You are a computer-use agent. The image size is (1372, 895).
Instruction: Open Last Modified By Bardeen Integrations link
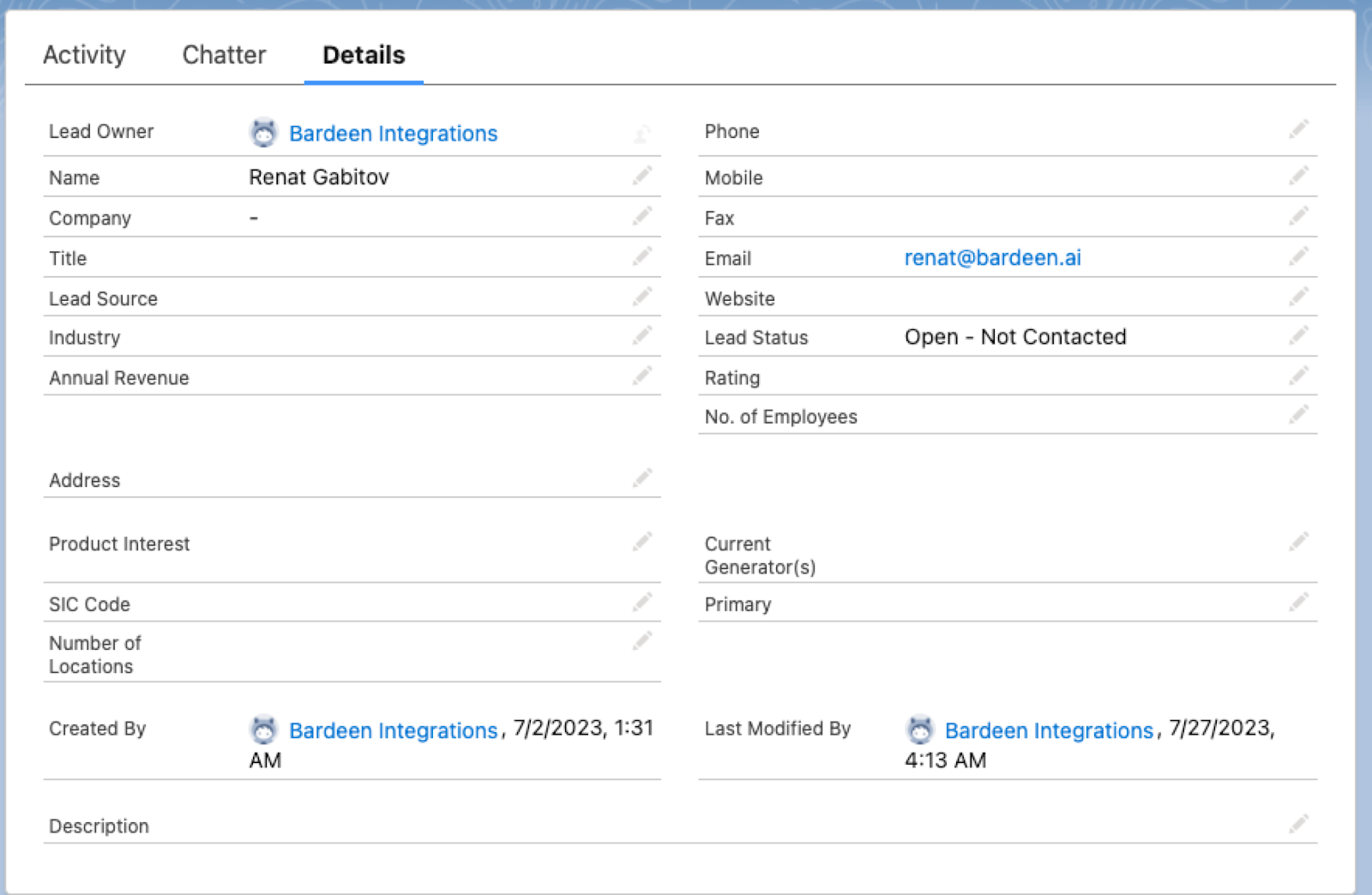[x=1049, y=730]
